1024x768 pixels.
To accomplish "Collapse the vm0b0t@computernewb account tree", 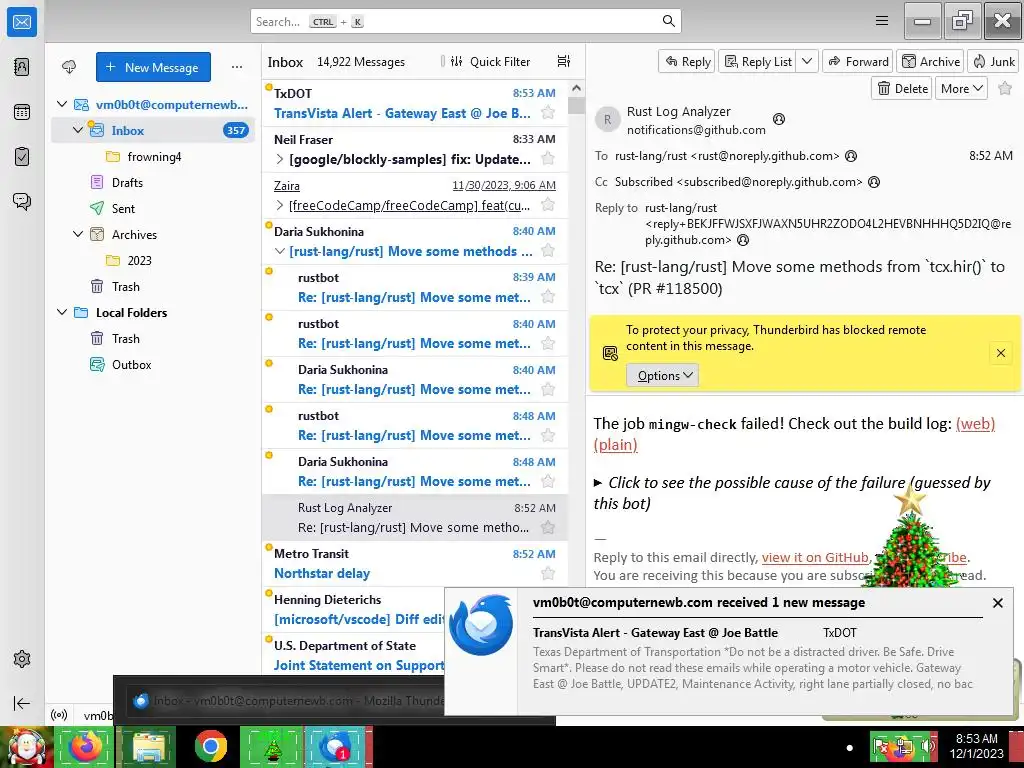I will point(62,104).
